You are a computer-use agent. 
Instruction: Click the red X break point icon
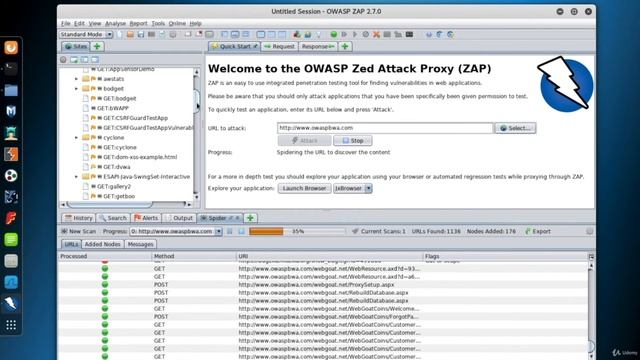(x=376, y=35)
